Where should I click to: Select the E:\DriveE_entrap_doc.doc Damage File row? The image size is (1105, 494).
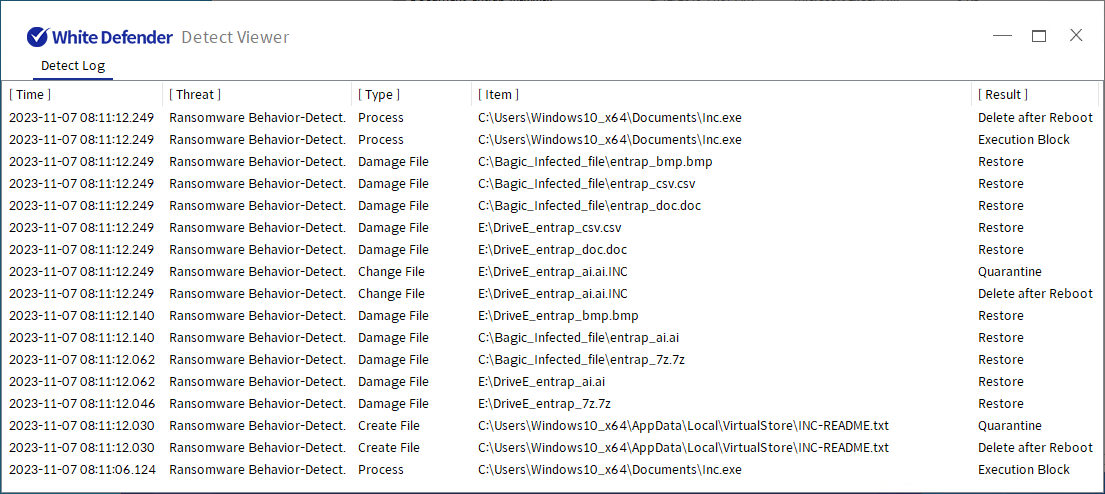click(552, 250)
